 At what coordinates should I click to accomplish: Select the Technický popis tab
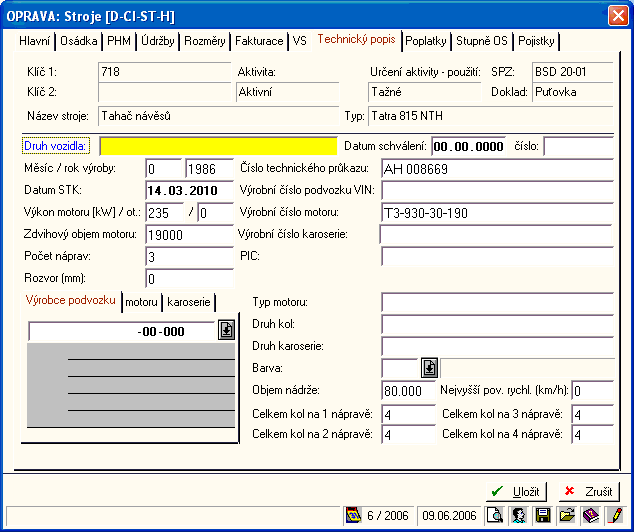click(x=356, y=40)
